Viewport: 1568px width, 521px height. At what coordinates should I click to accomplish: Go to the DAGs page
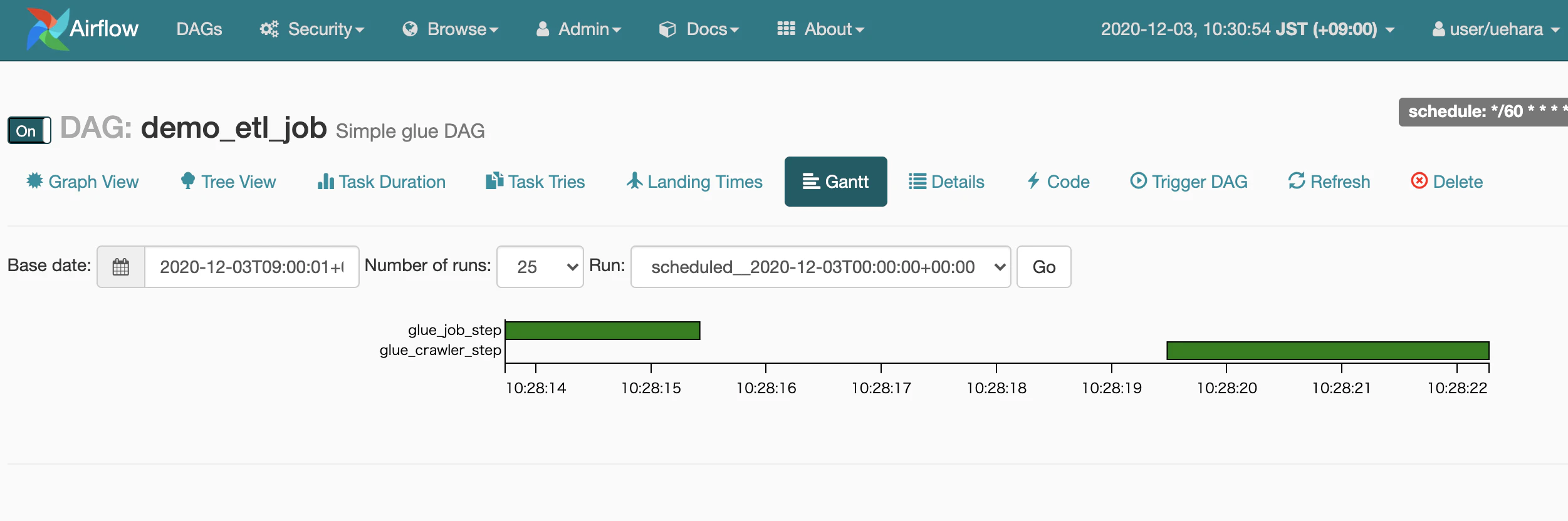pyautogui.click(x=199, y=29)
